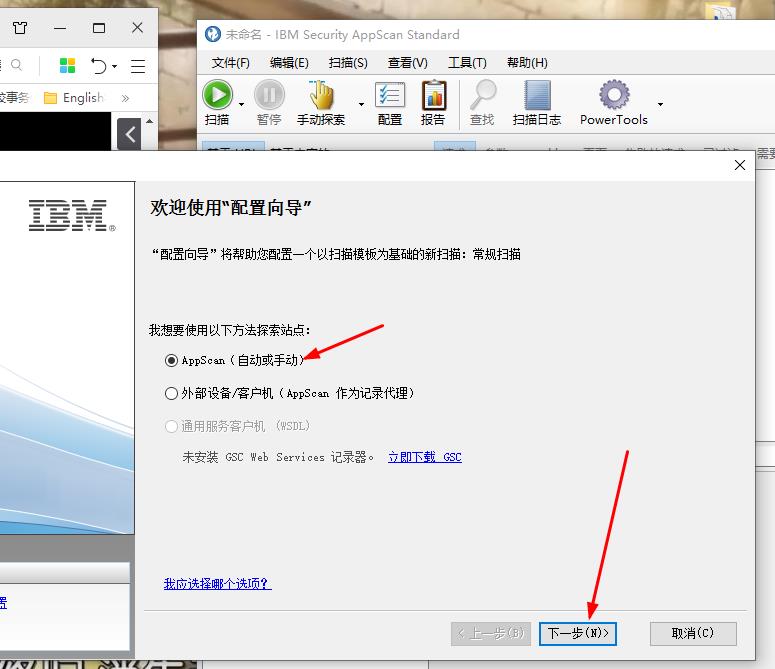Open the 我应选择哪个选项 help link
Screen dimensions: 775x669
coord(217,584)
